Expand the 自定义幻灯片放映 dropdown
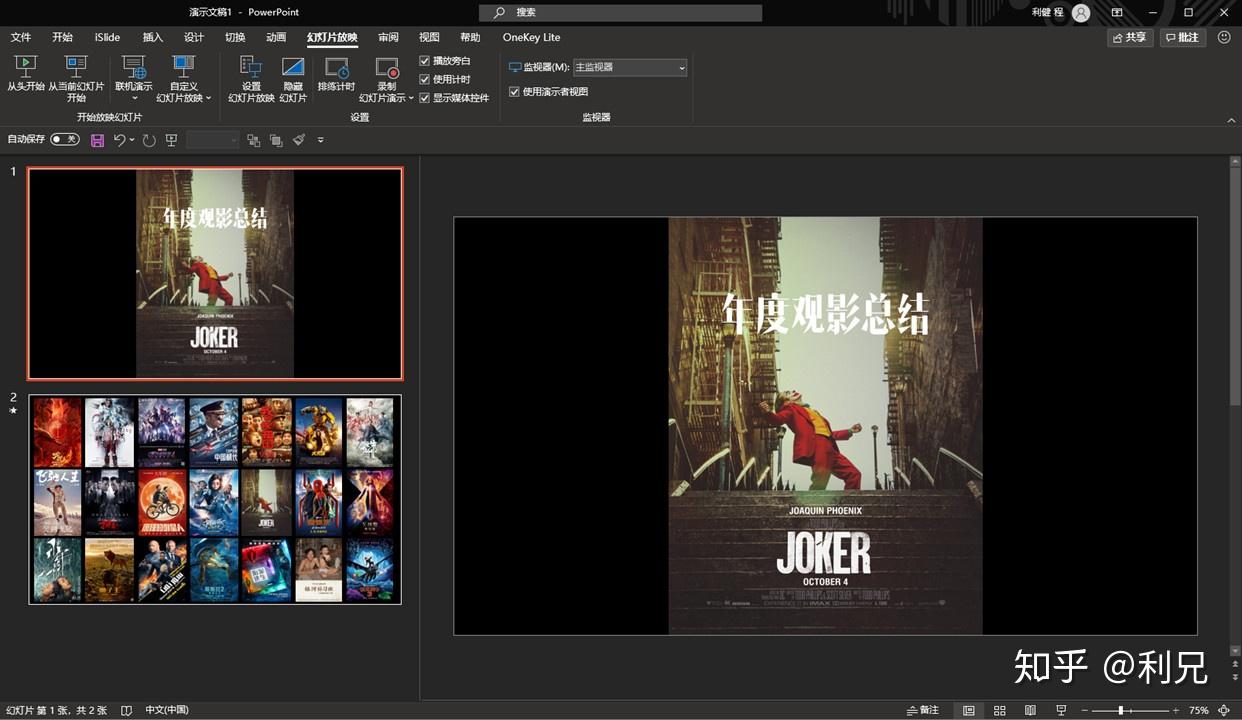The height and width of the screenshot is (720, 1242). [208, 98]
